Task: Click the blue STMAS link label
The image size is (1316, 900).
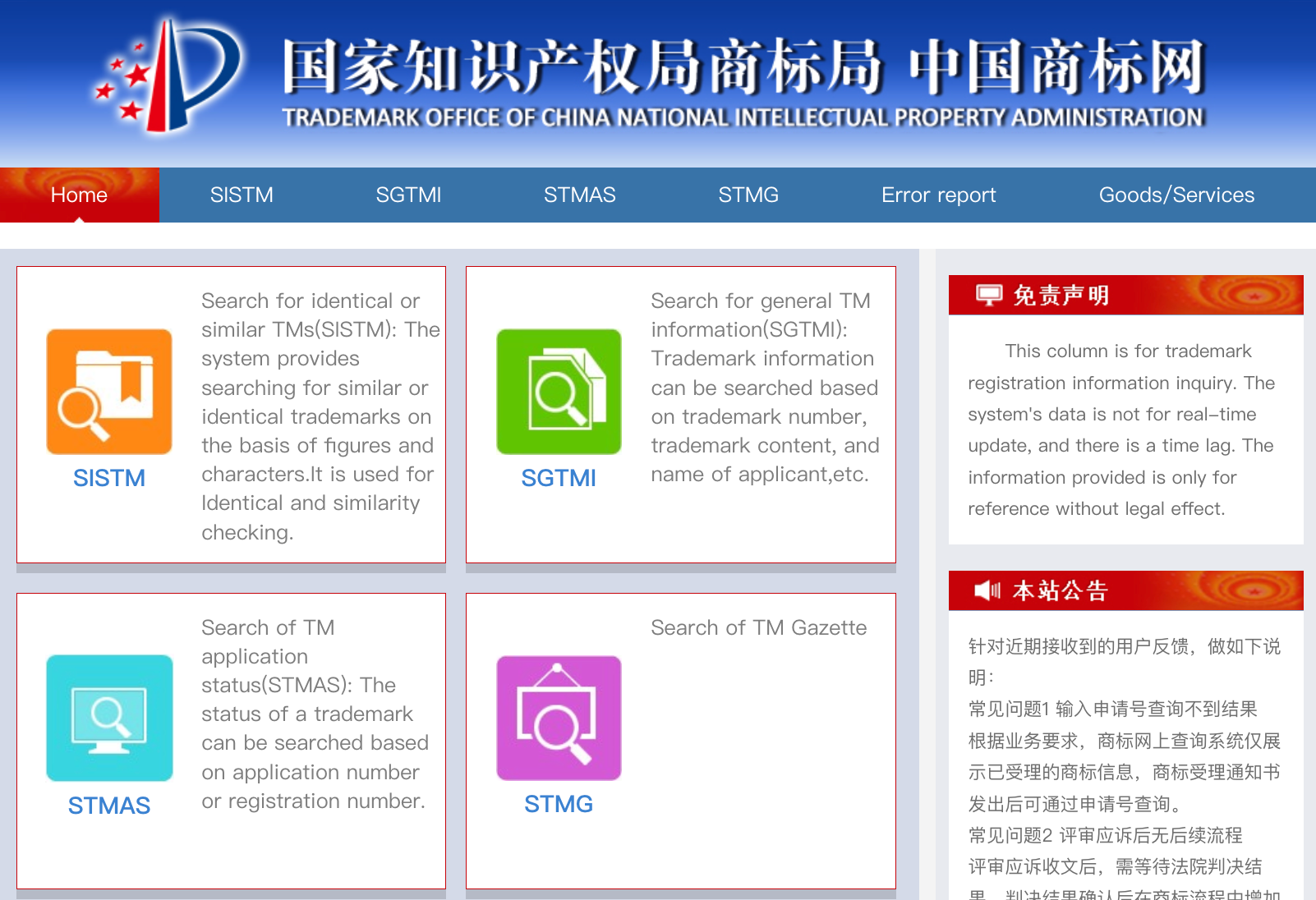Action: 109,806
